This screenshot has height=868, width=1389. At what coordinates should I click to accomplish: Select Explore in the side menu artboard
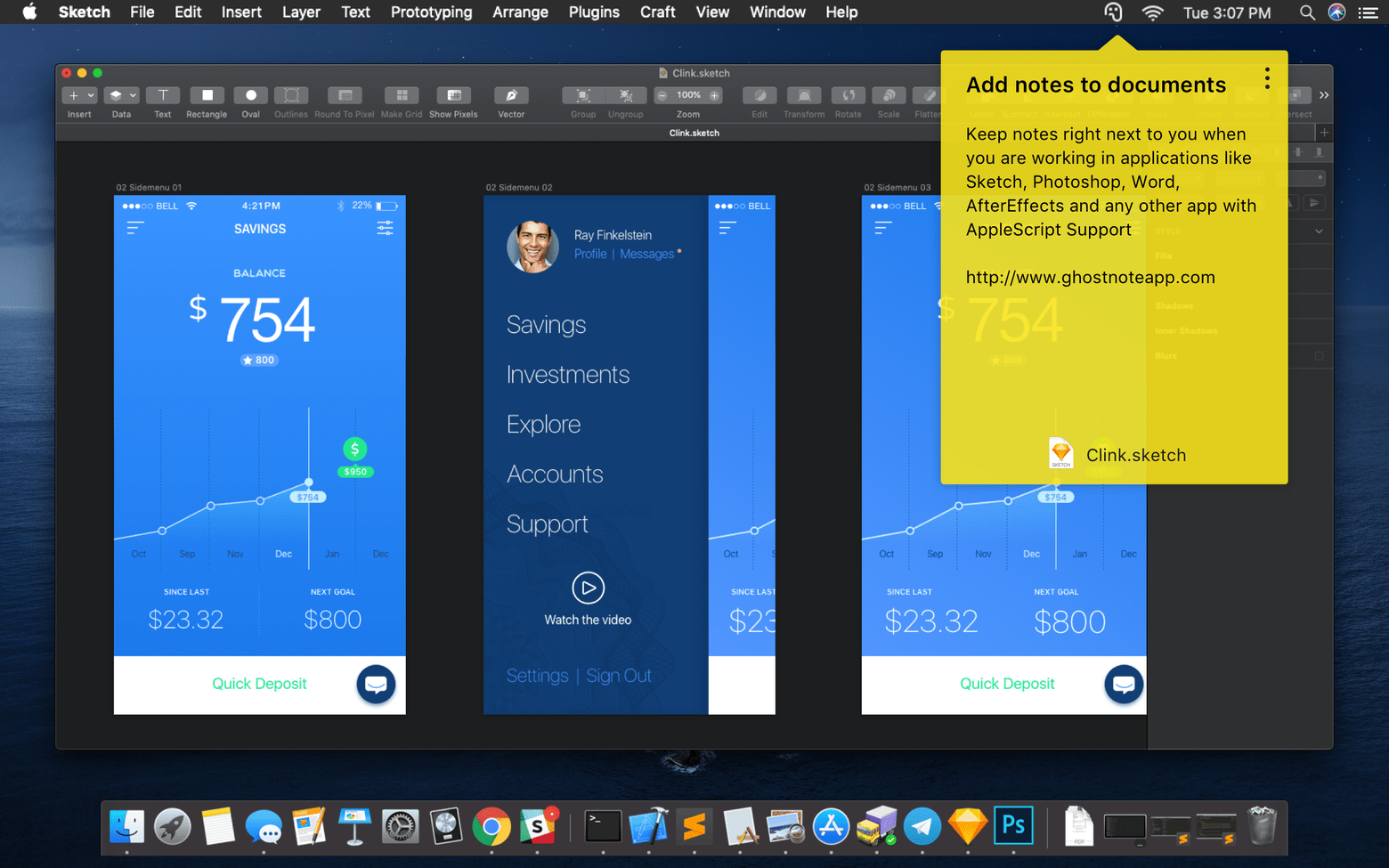point(543,425)
